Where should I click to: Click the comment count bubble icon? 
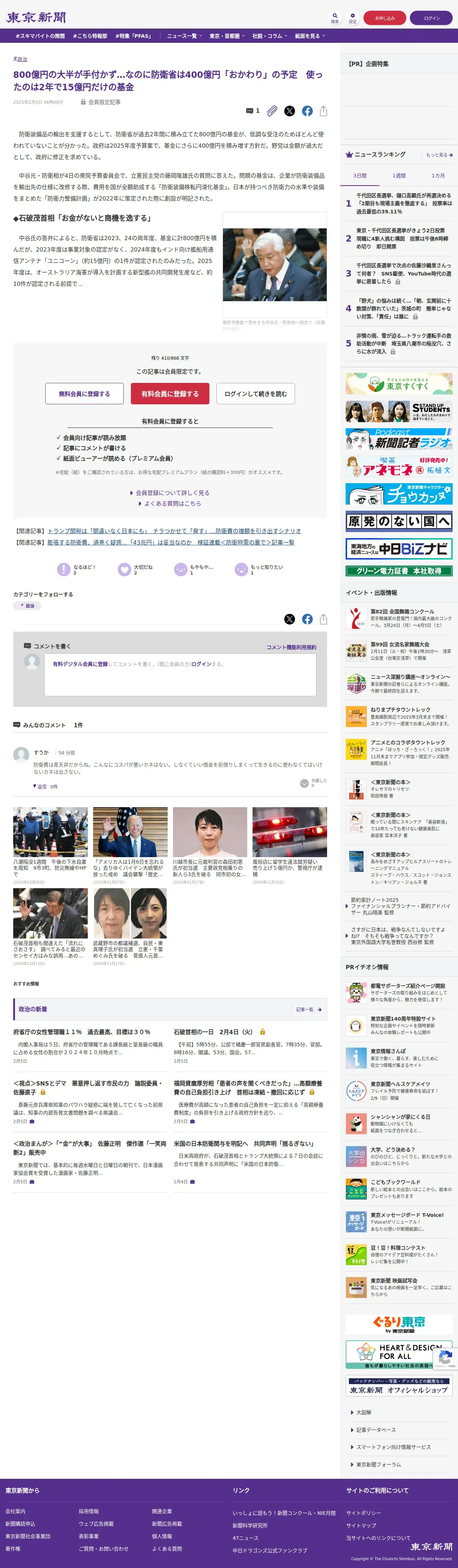pyautogui.click(x=249, y=111)
